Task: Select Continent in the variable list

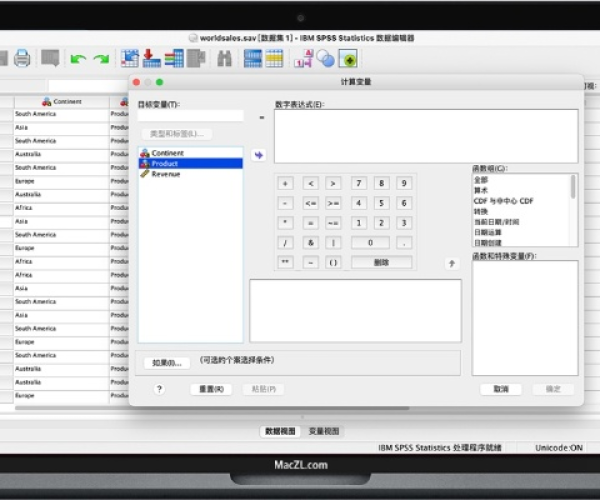Action: pos(191,153)
